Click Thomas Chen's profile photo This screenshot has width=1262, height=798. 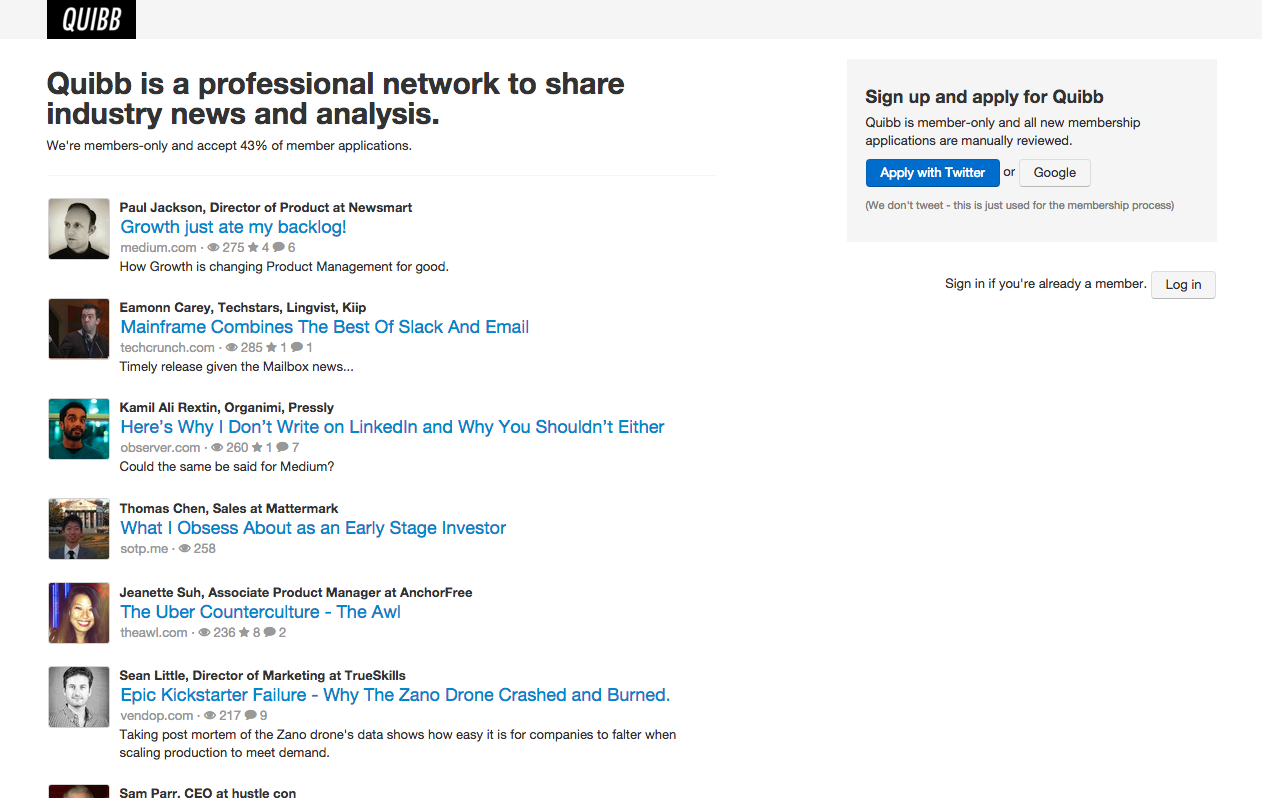click(x=79, y=529)
